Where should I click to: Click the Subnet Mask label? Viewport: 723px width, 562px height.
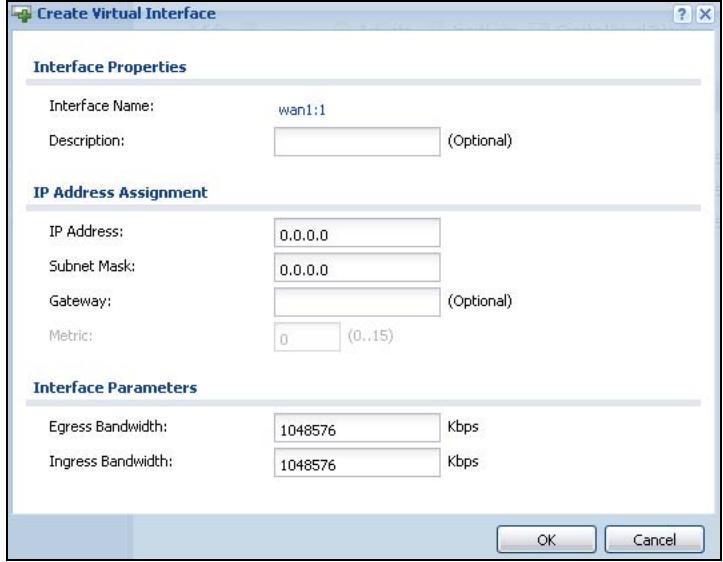pos(92,266)
